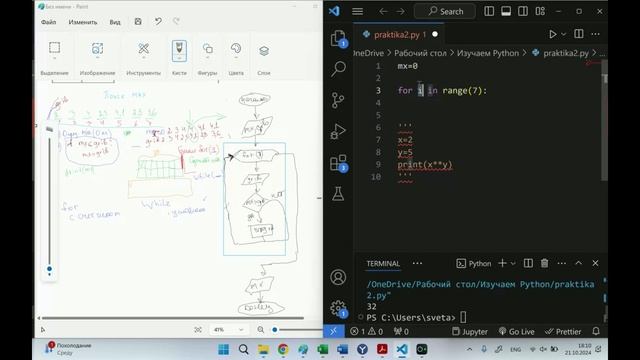Click the Paint fit-to-window icon
Image resolution: width=640 pixels, height=360 pixels.
[198, 329]
